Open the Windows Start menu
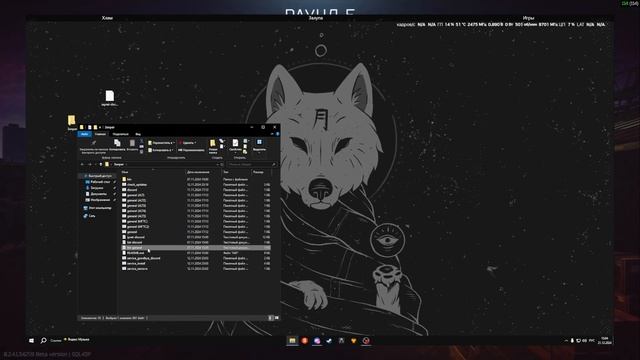This screenshot has height=360, width=640. point(32,340)
